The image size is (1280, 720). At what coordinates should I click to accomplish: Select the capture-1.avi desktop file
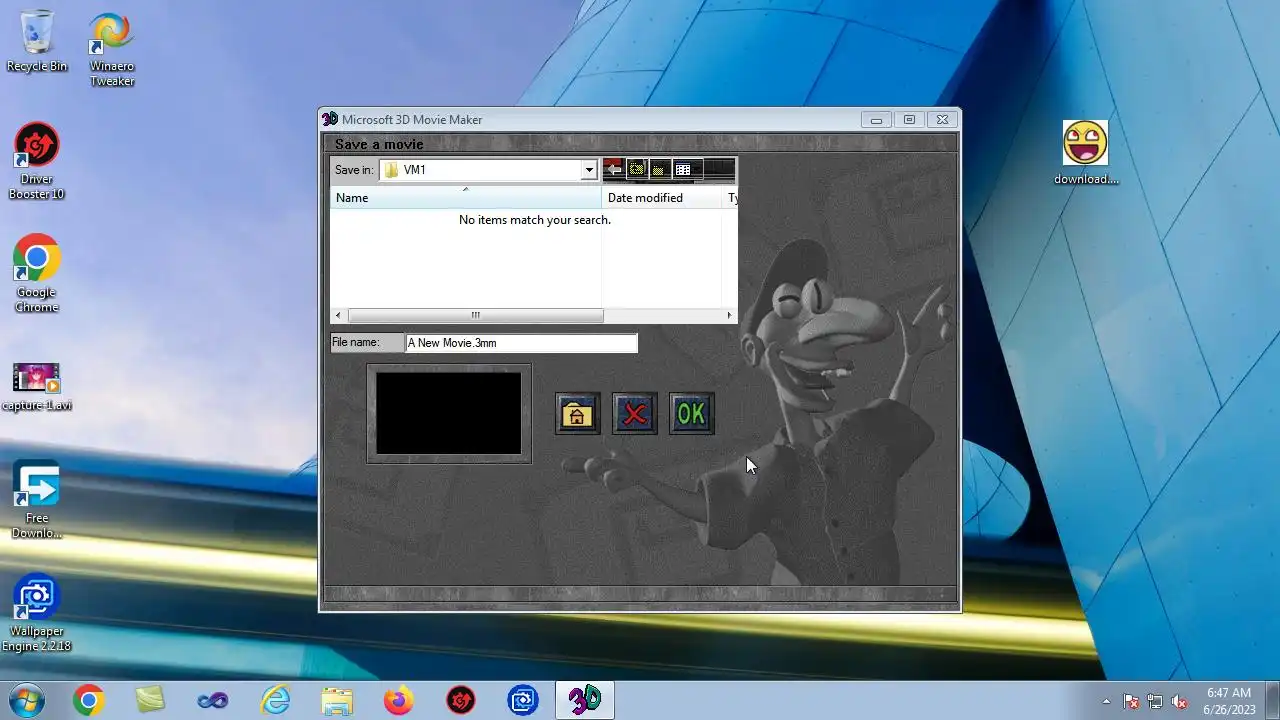pyautogui.click(x=37, y=386)
